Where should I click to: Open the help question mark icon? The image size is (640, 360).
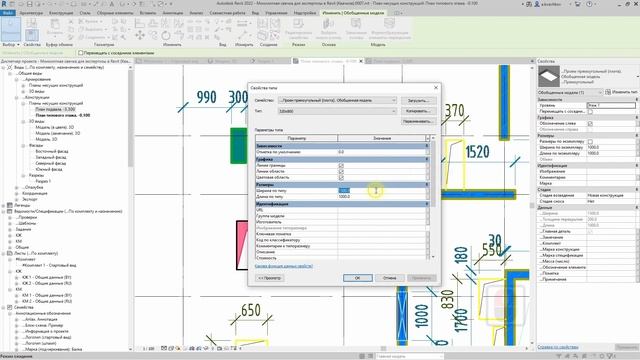tap(589, 4)
